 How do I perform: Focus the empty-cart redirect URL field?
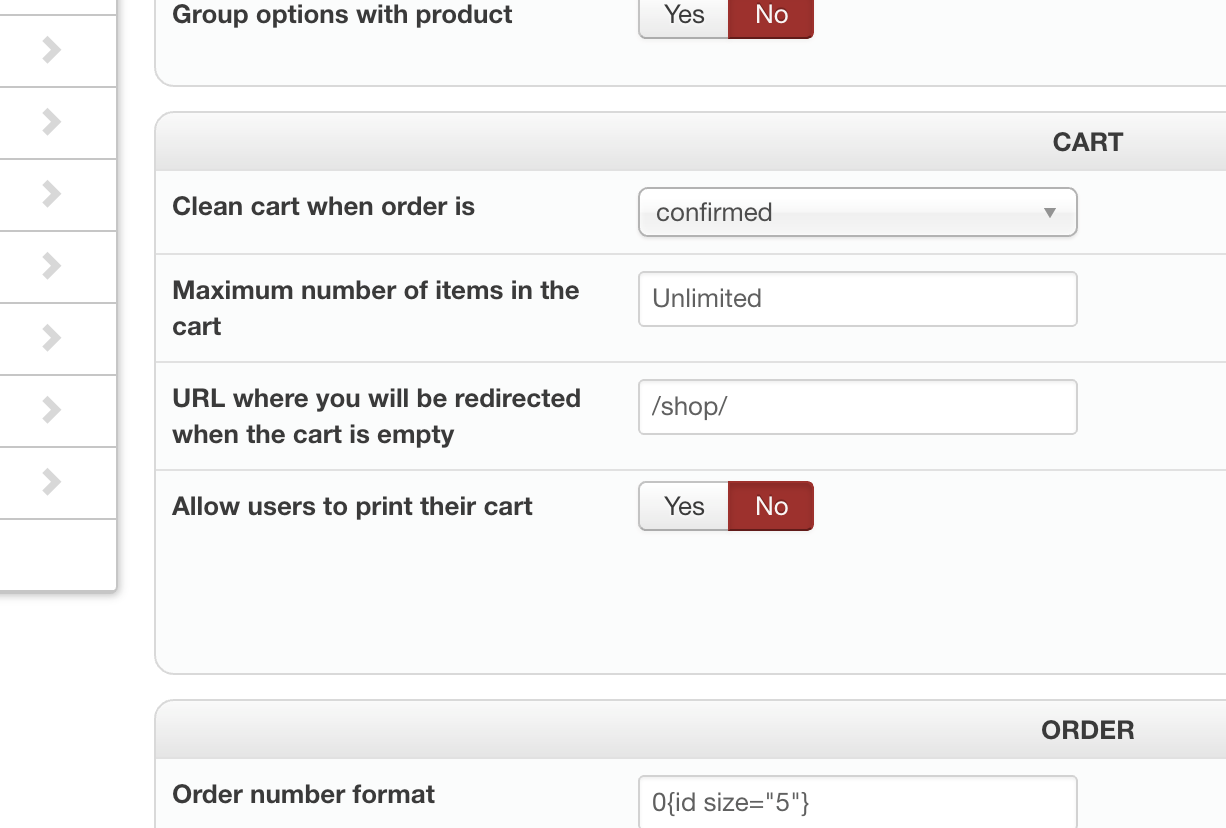point(857,407)
